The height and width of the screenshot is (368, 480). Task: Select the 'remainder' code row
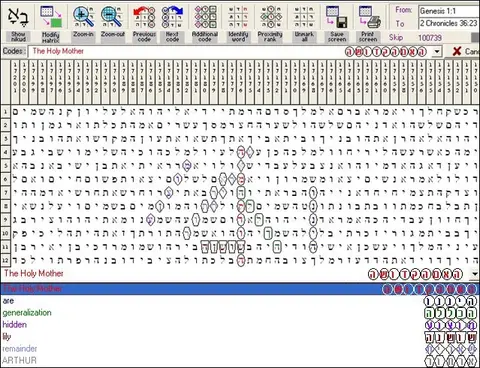click(240, 349)
